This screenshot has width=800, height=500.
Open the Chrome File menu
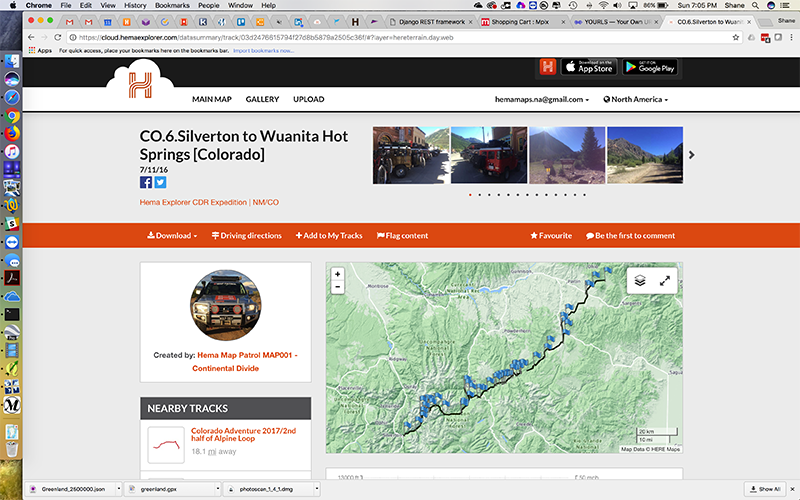[66, 5]
